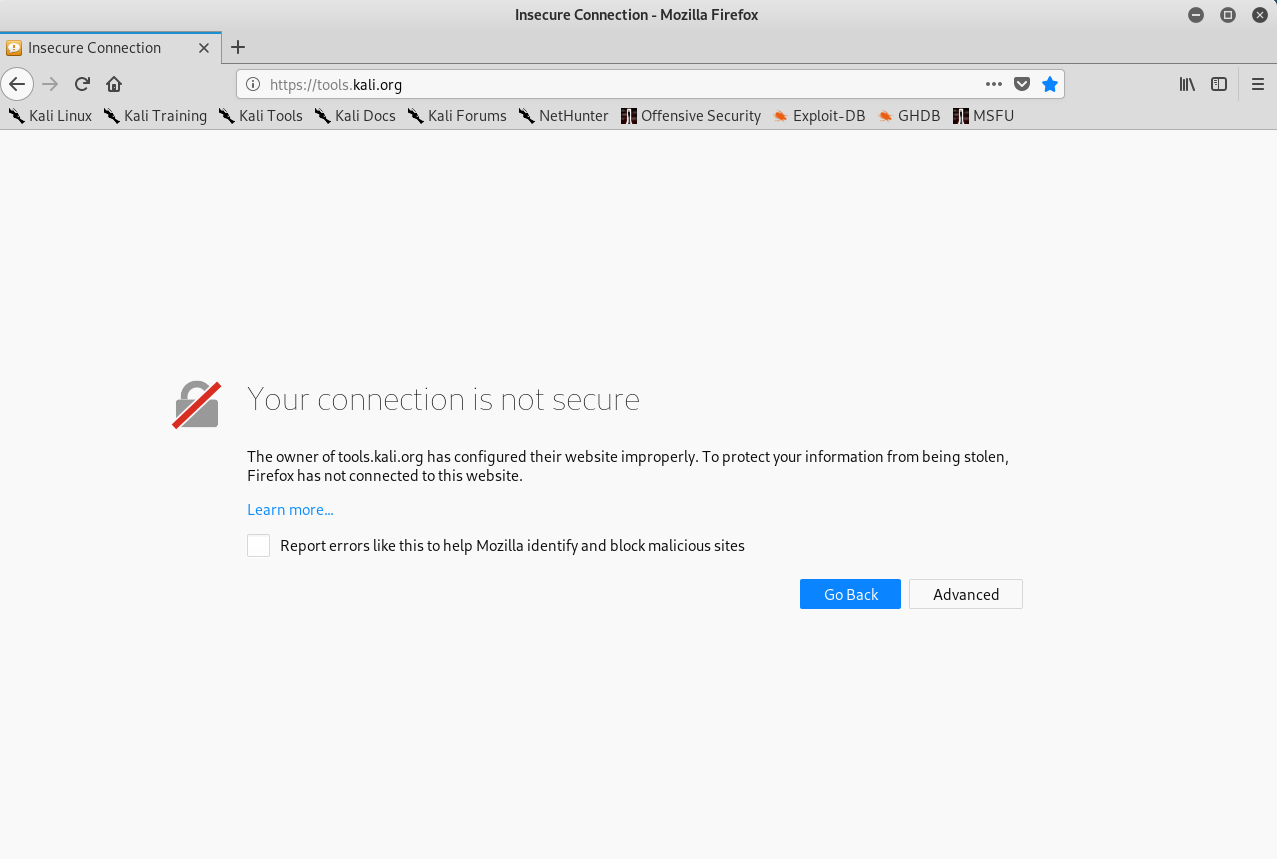Open page actions three-dot menu
This screenshot has width=1277, height=859.
(994, 84)
